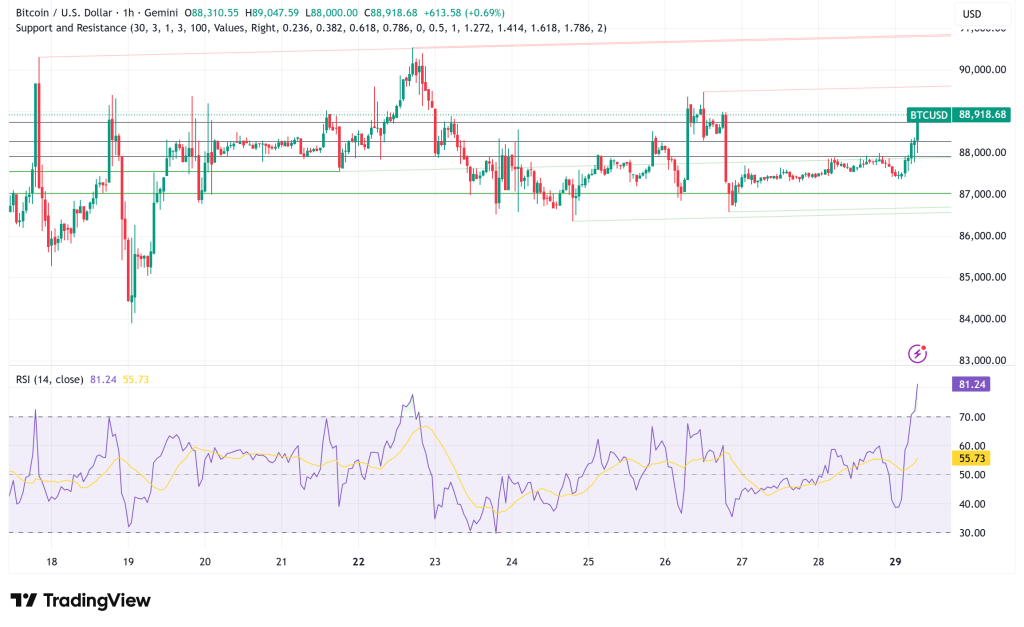
Task: Click the date 22 on time axis
Action: click(357, 561)
